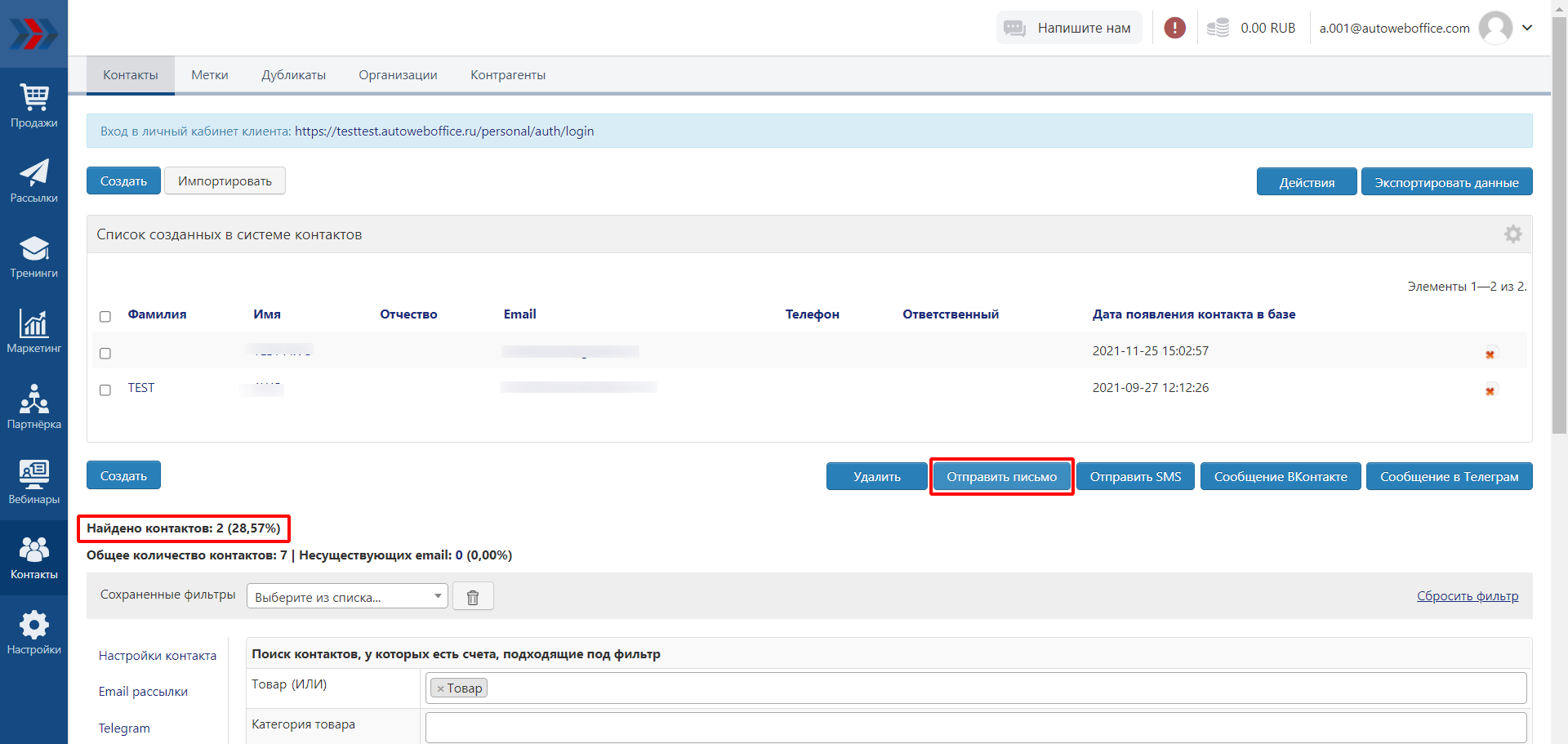The image size is (1568, 744).
Task: Switch to the Организации tab
Action: point(398,75)
